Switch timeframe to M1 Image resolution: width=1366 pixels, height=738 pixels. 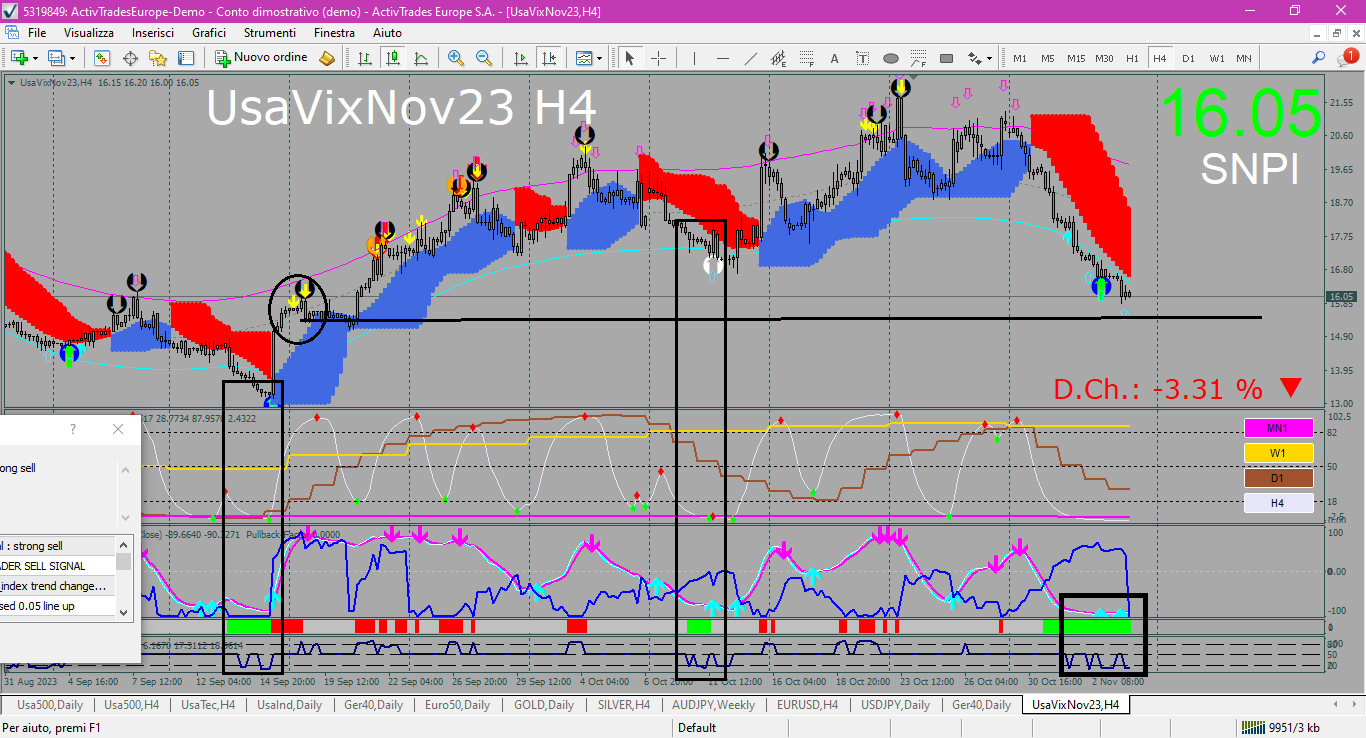(x=1020, y=58)
